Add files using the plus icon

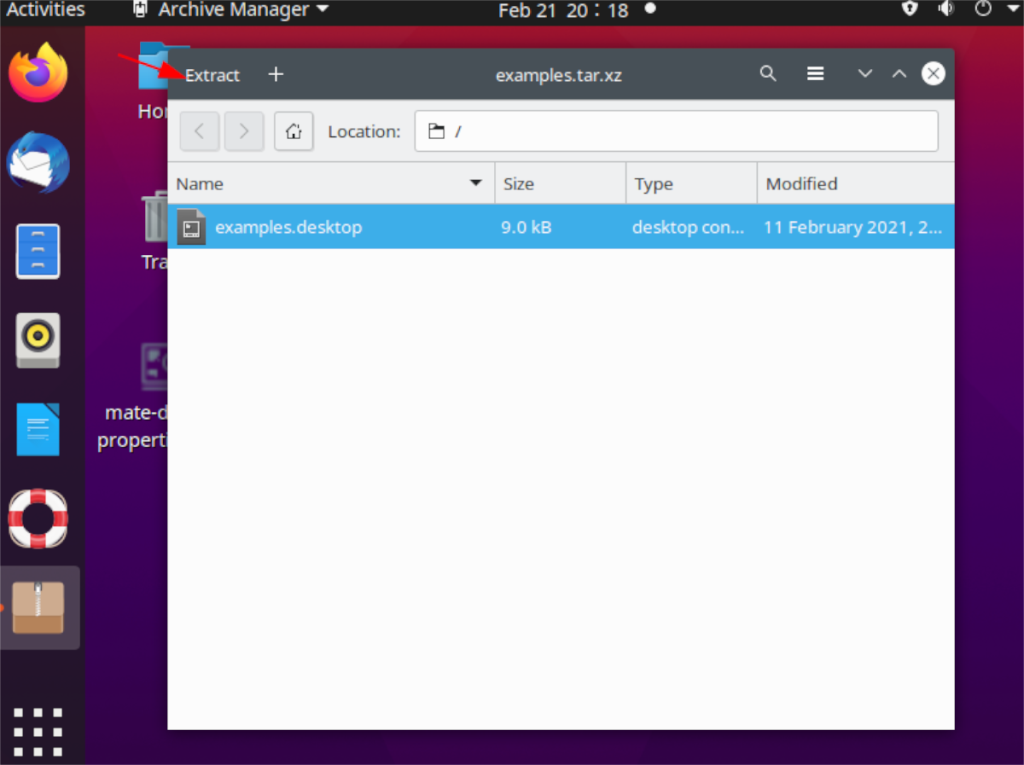pyautogui.click(x=275, y=73)
